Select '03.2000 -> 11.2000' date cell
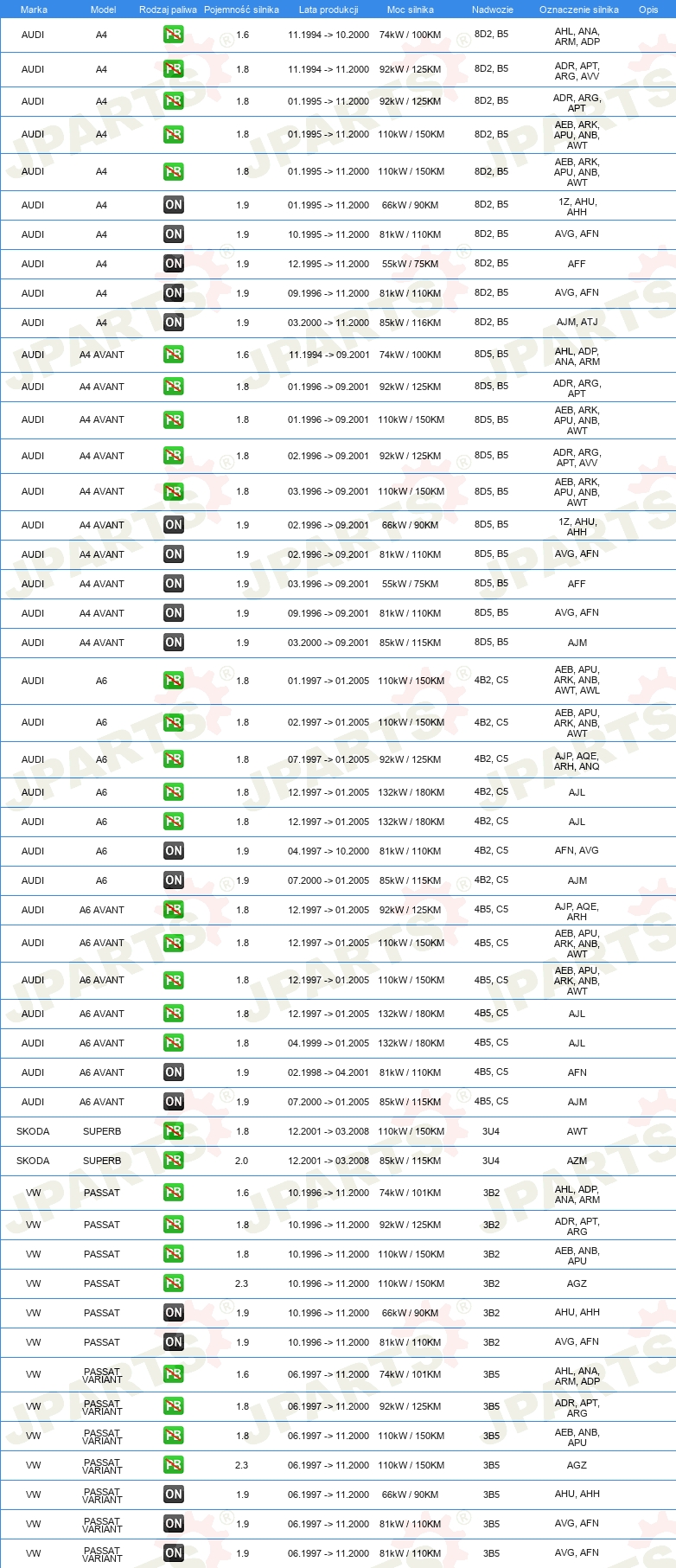 (x=328, y=323)
